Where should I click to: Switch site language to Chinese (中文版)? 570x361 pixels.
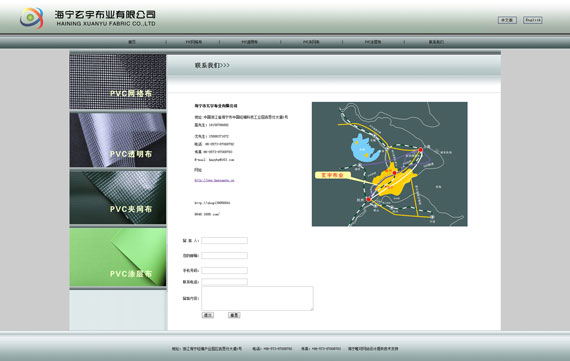[507, 20]
